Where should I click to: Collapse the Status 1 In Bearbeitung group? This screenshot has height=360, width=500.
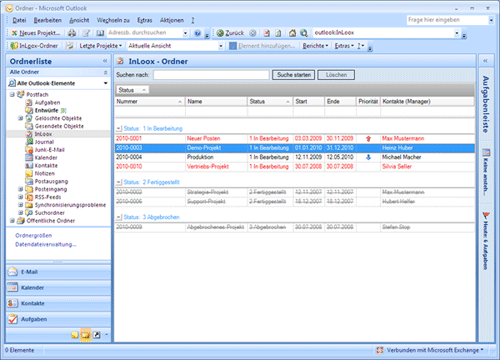coord(119,129)
